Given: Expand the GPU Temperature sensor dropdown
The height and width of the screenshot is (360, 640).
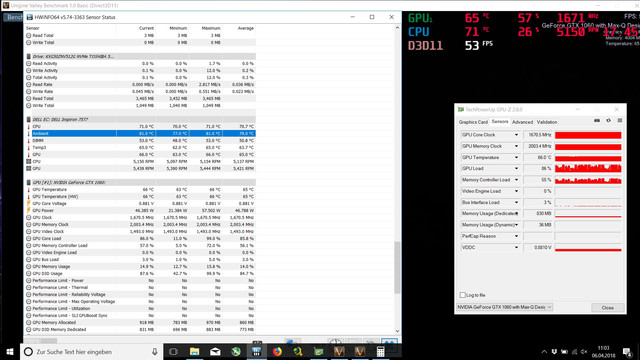Looking at the screenshot, I should [x=516, y=158].
